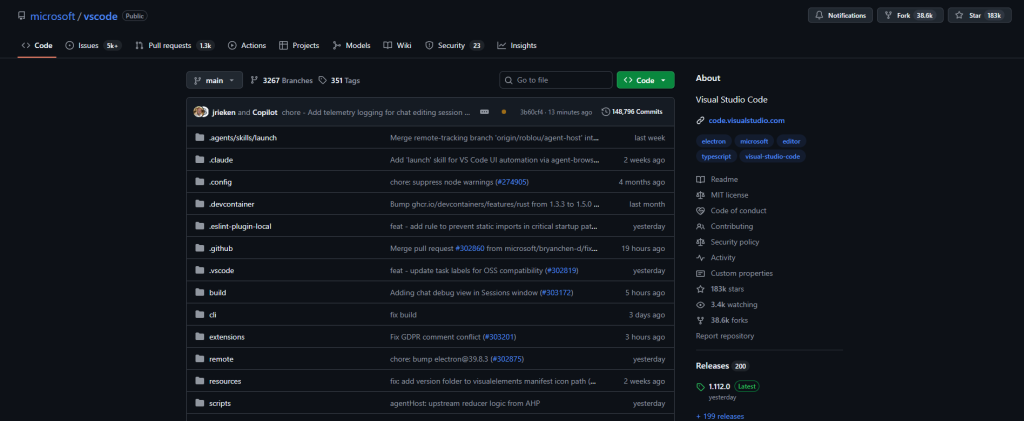Image resolution: width=1024 pixels, height=421 pixels.
Task: Click folder icon for resources
Action: coord(200,381)
